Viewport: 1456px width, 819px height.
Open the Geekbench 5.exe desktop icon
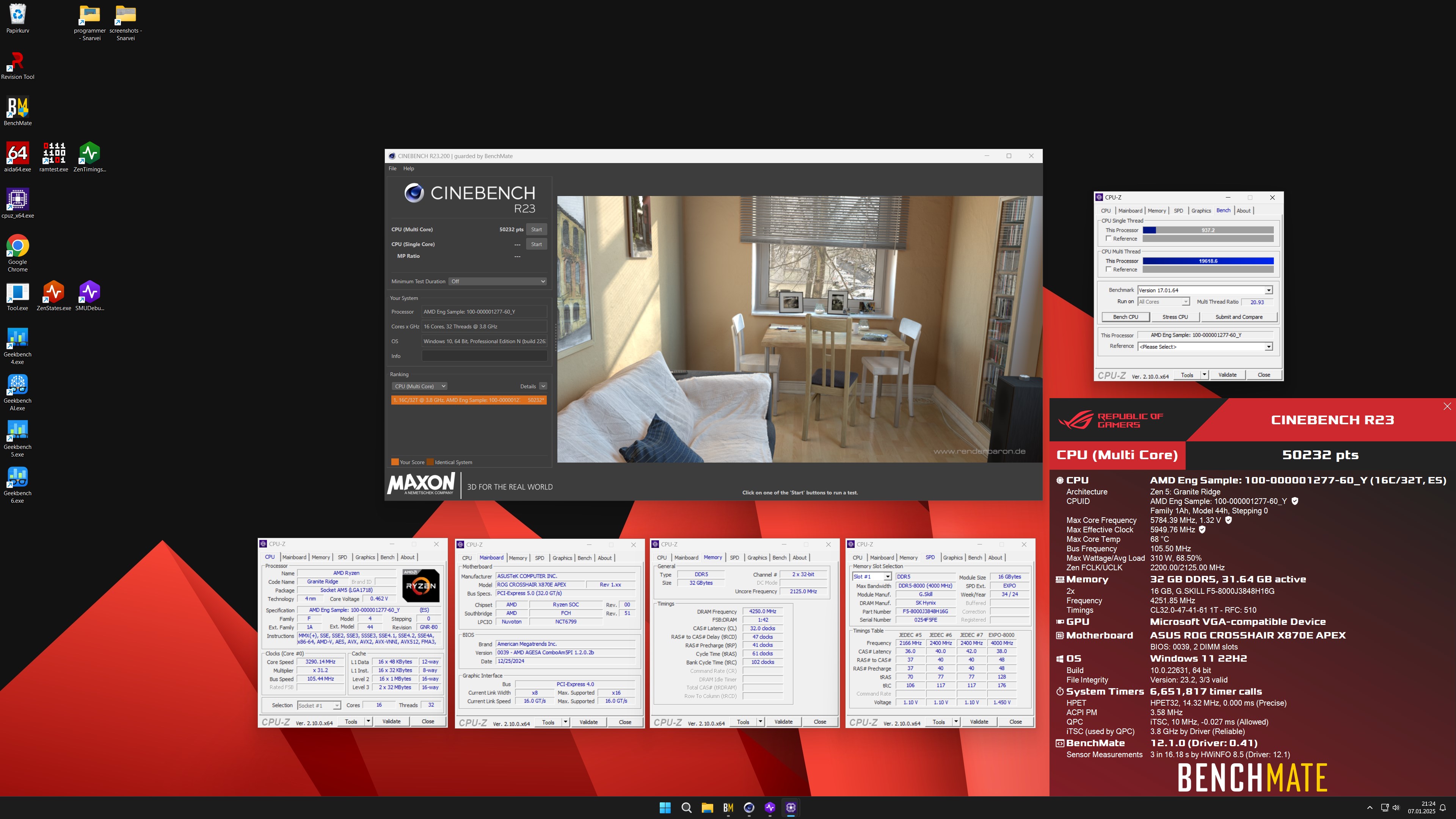point(17,439)
